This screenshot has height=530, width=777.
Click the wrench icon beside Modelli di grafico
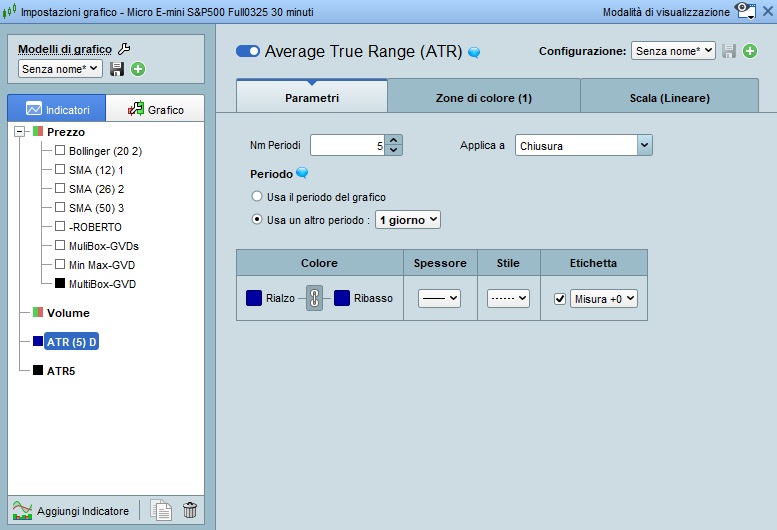[124, 48]
